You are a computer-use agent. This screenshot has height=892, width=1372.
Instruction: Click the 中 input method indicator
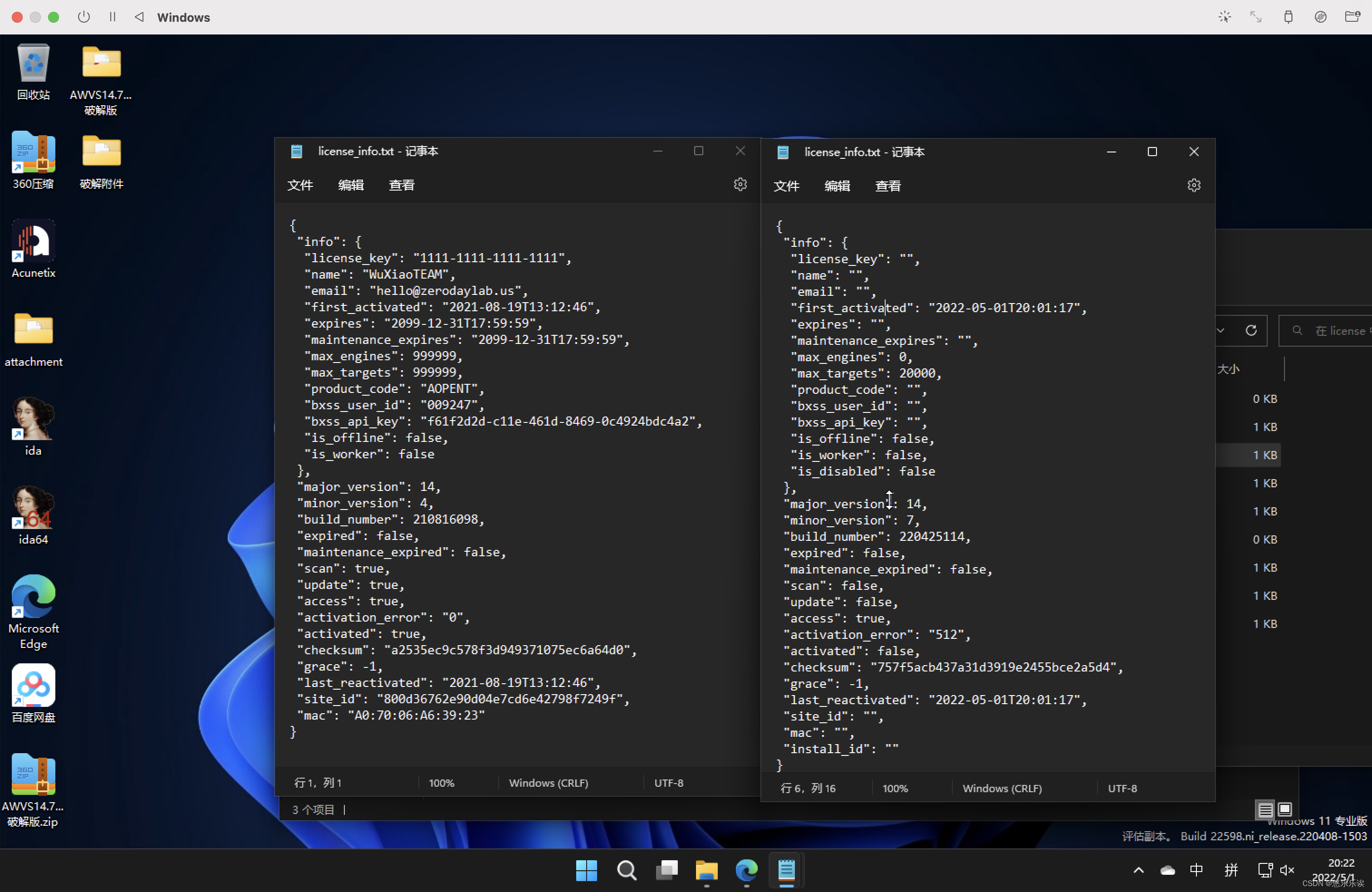pos(1196,870)
